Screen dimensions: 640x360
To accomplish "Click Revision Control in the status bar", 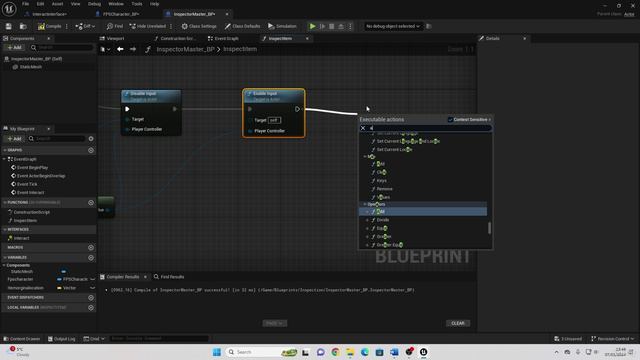I will pos(613,339).
